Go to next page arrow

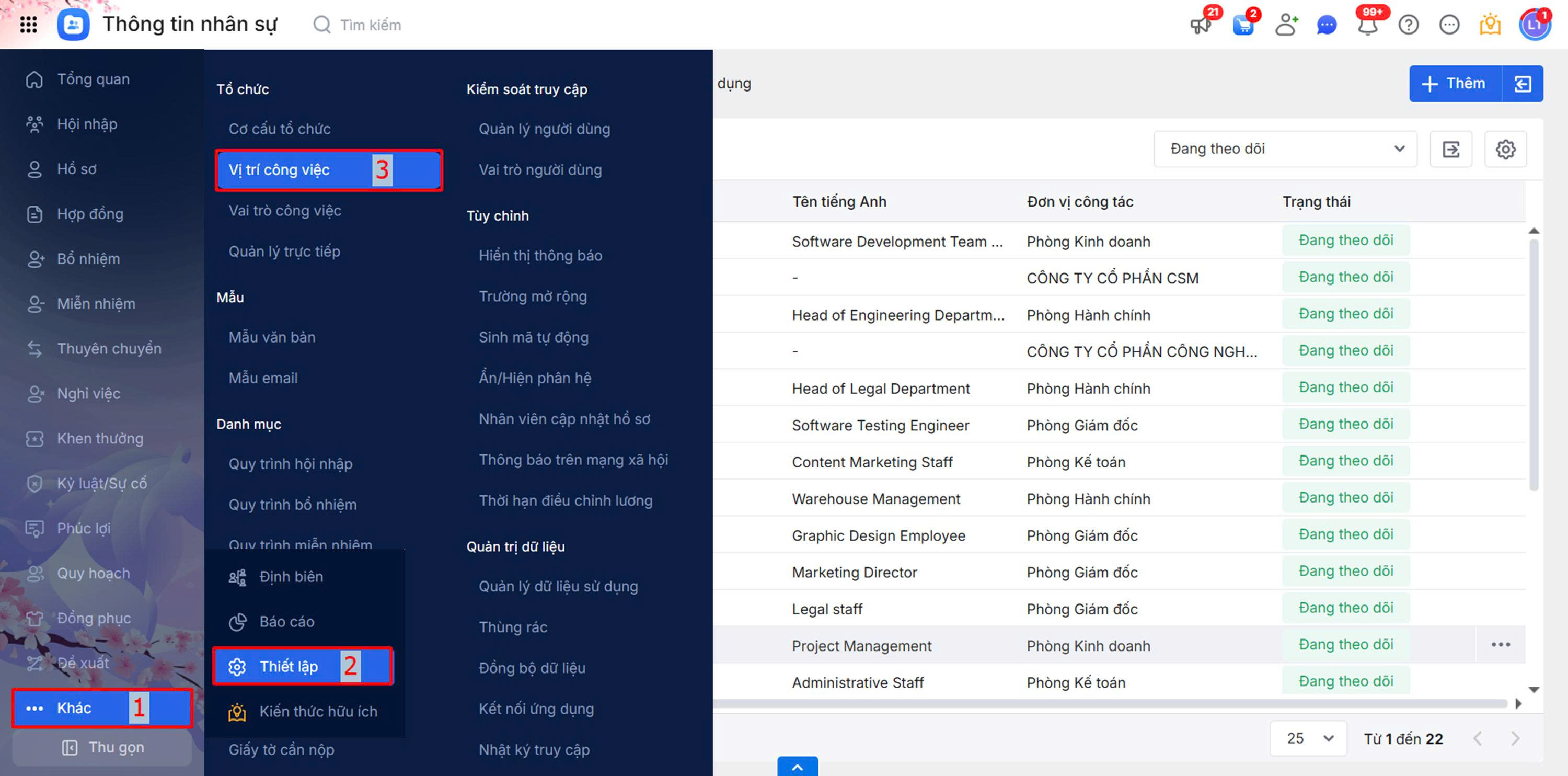click(1515, 739)
